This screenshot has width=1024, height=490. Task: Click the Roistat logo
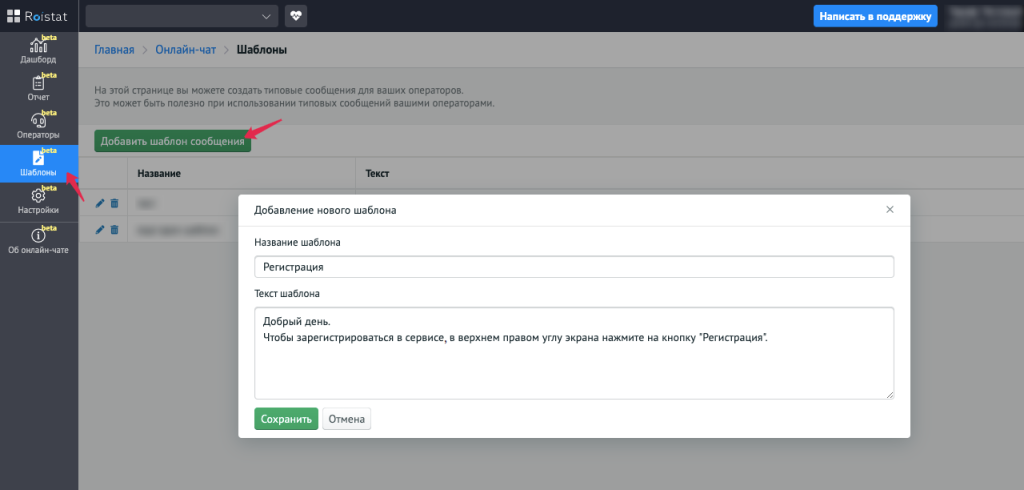[x=38, y=16]
